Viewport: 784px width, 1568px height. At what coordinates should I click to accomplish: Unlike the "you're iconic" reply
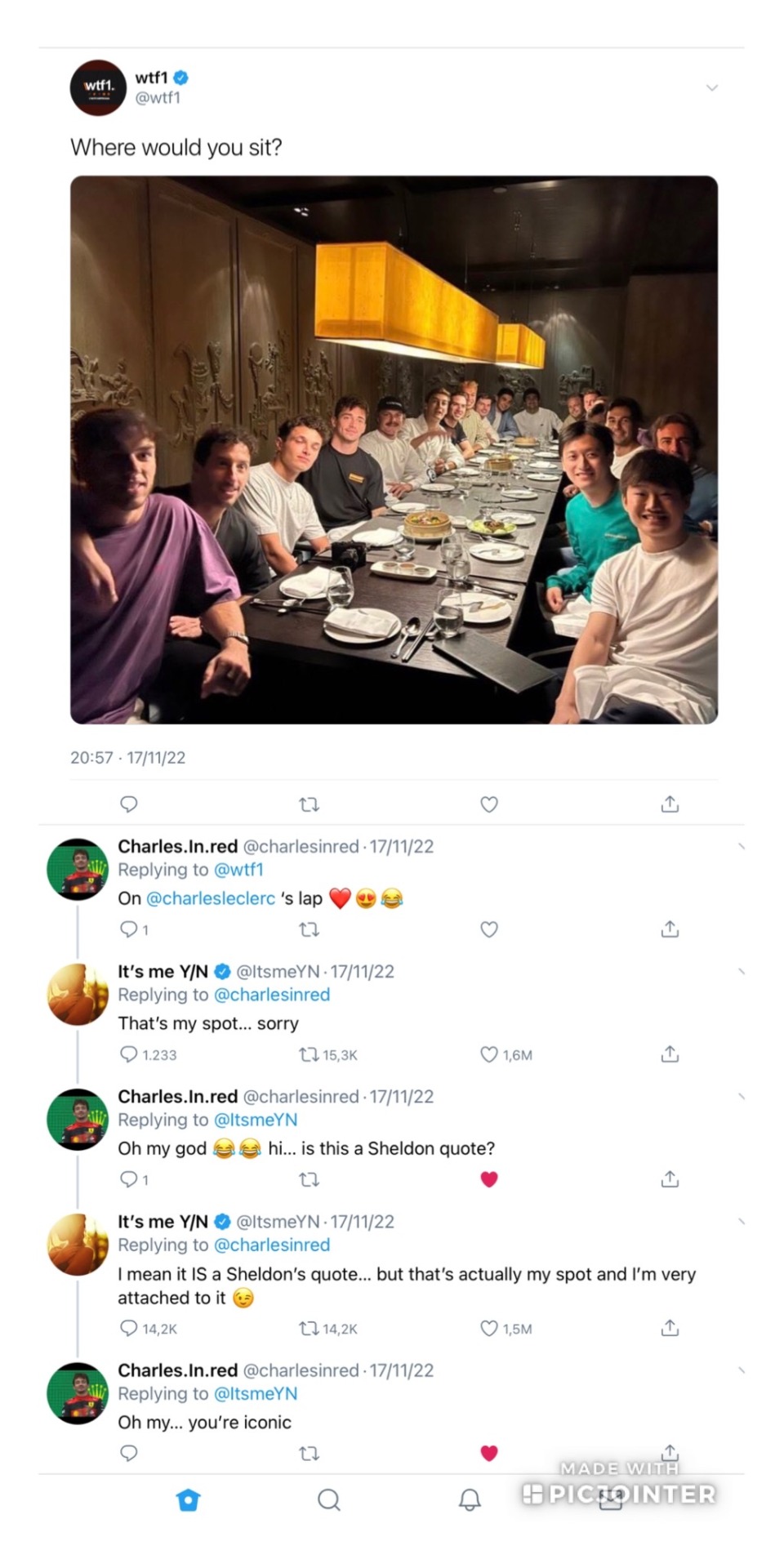[x=489, y=1453]
